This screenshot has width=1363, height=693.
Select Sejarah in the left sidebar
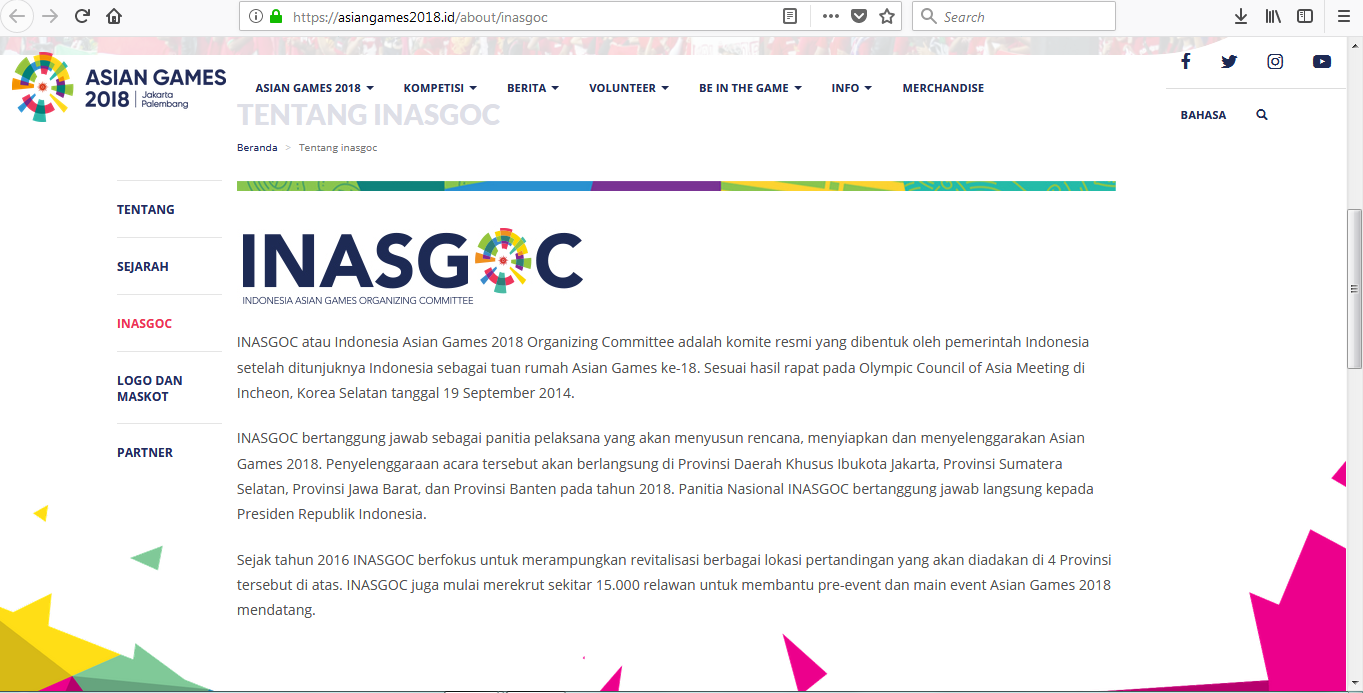143,267
